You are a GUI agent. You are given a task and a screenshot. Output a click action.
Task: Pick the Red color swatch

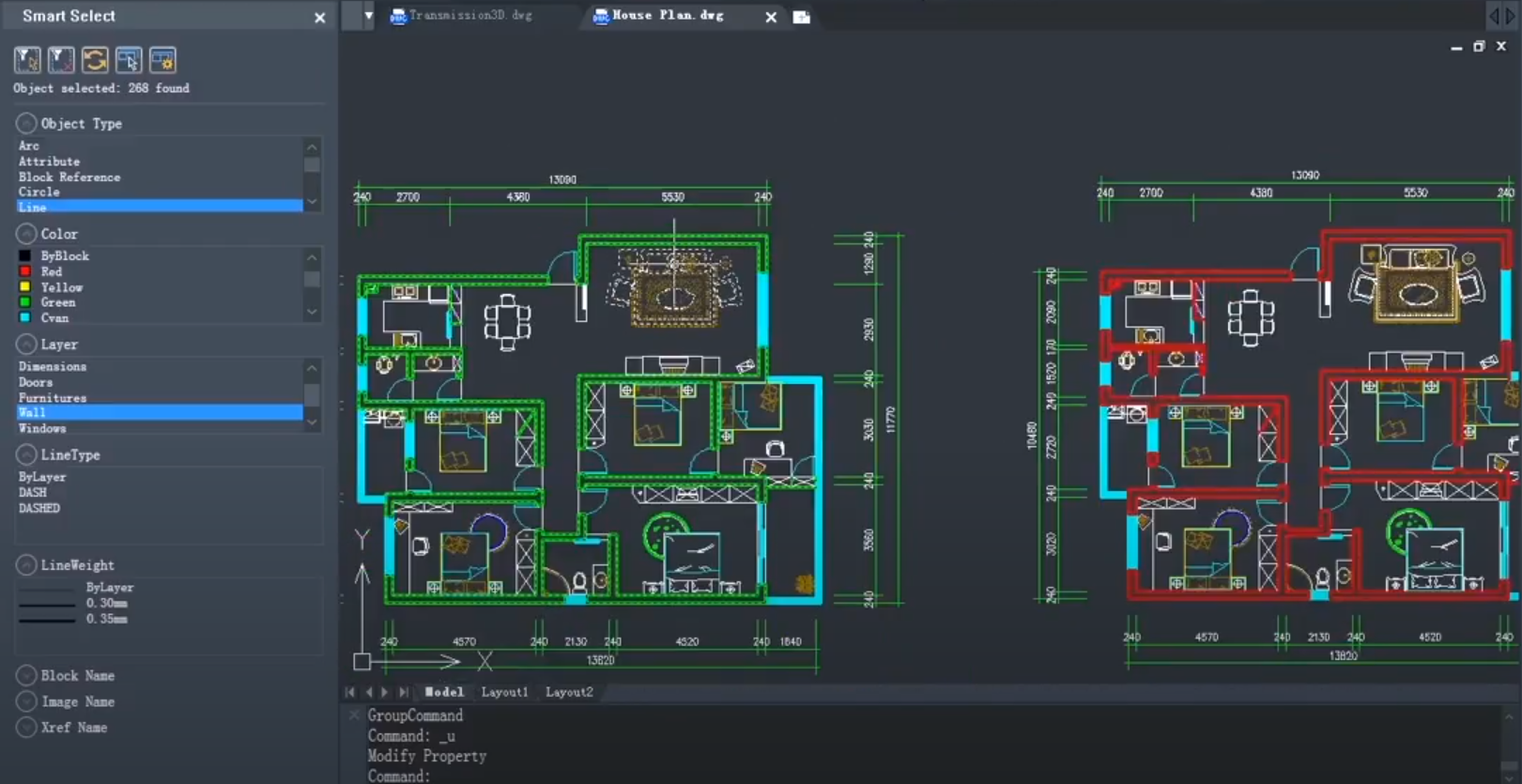(25, 271)
